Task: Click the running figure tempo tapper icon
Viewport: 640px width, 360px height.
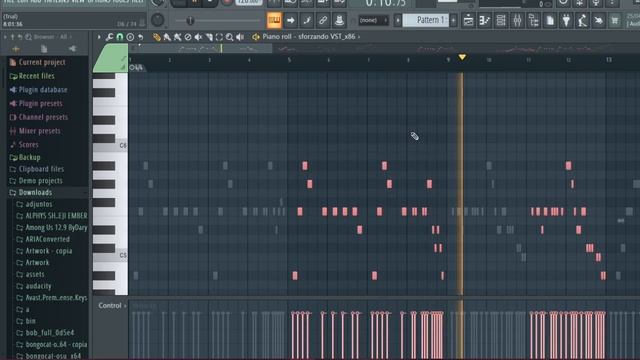Action: pyautogui.click(x=582, y=20)
